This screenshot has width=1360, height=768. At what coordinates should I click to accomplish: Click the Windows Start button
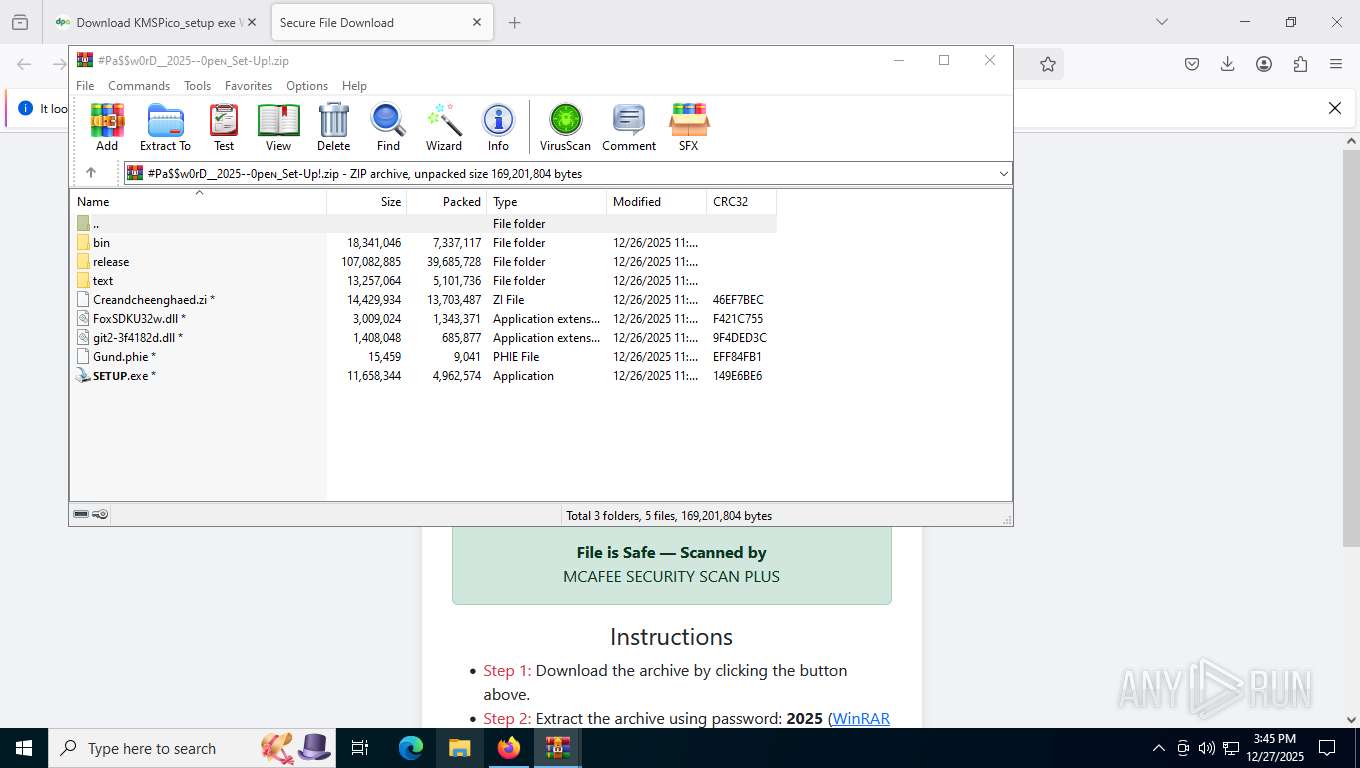(x=24, y=748)
